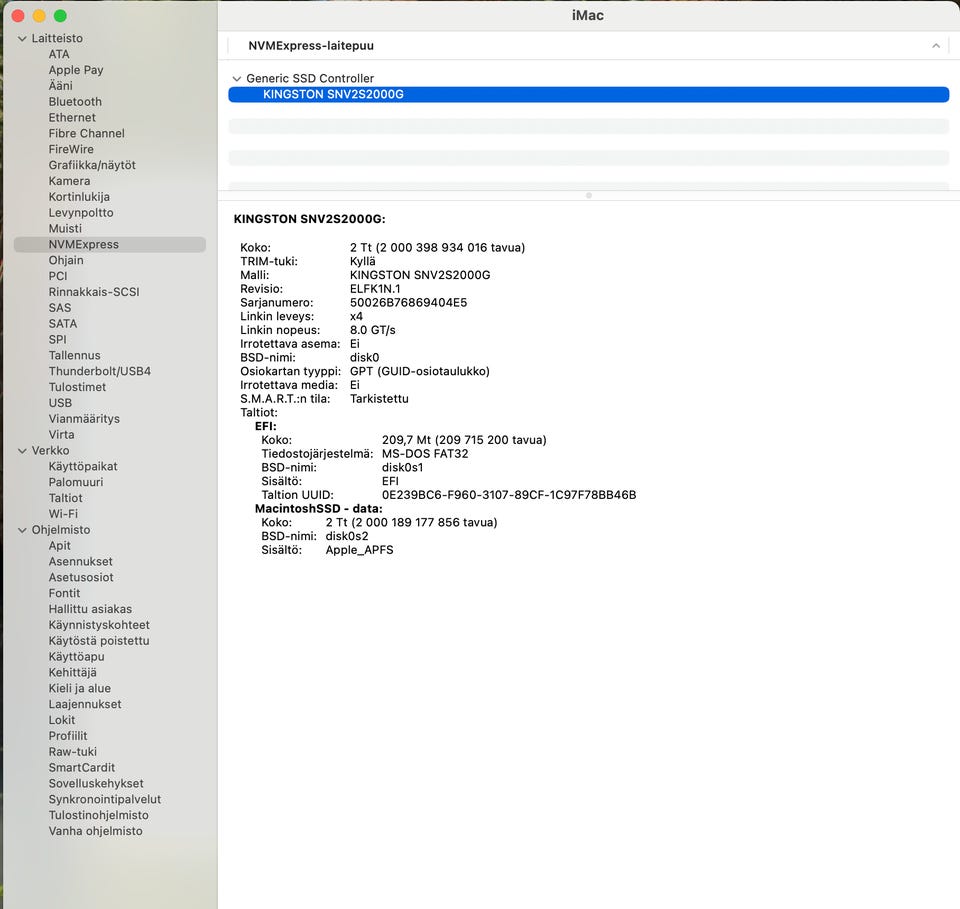
Task: Open Kieli ja alue in the sidebar
Action: [x=80, y=689]
